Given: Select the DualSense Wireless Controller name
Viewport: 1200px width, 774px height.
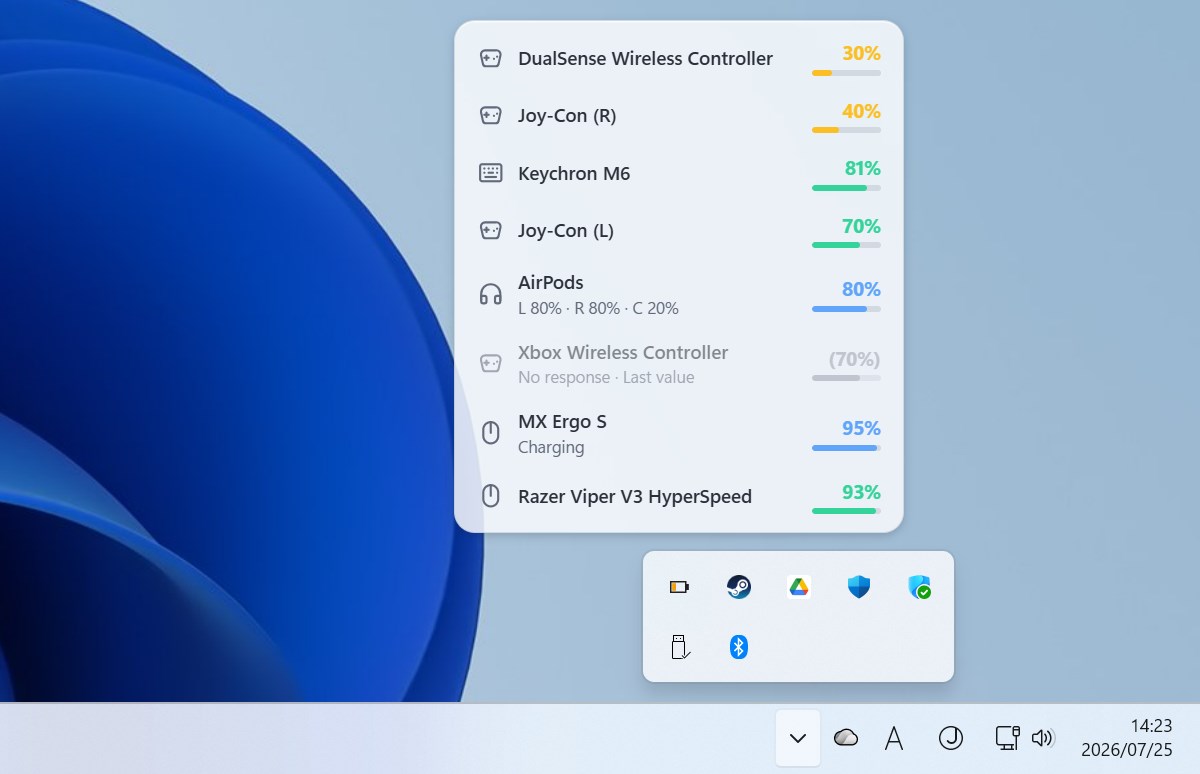Looking at the screenshot, I should pos(645,58).
